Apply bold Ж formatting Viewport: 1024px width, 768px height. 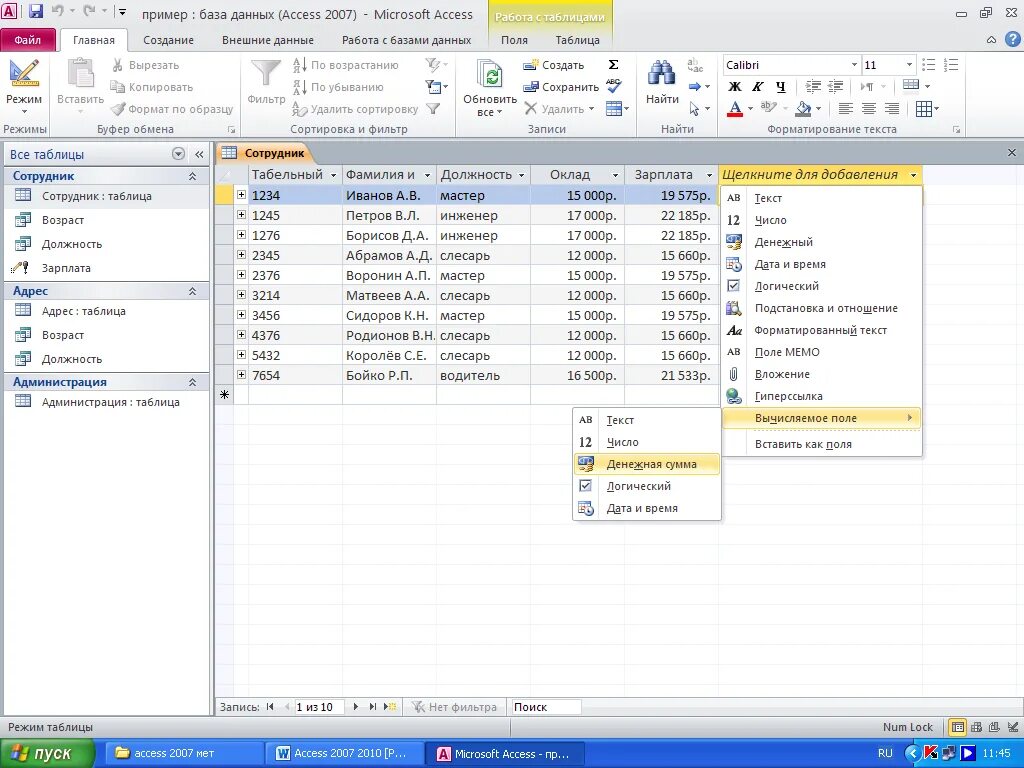pyautogui.click(x=735, y=86)
